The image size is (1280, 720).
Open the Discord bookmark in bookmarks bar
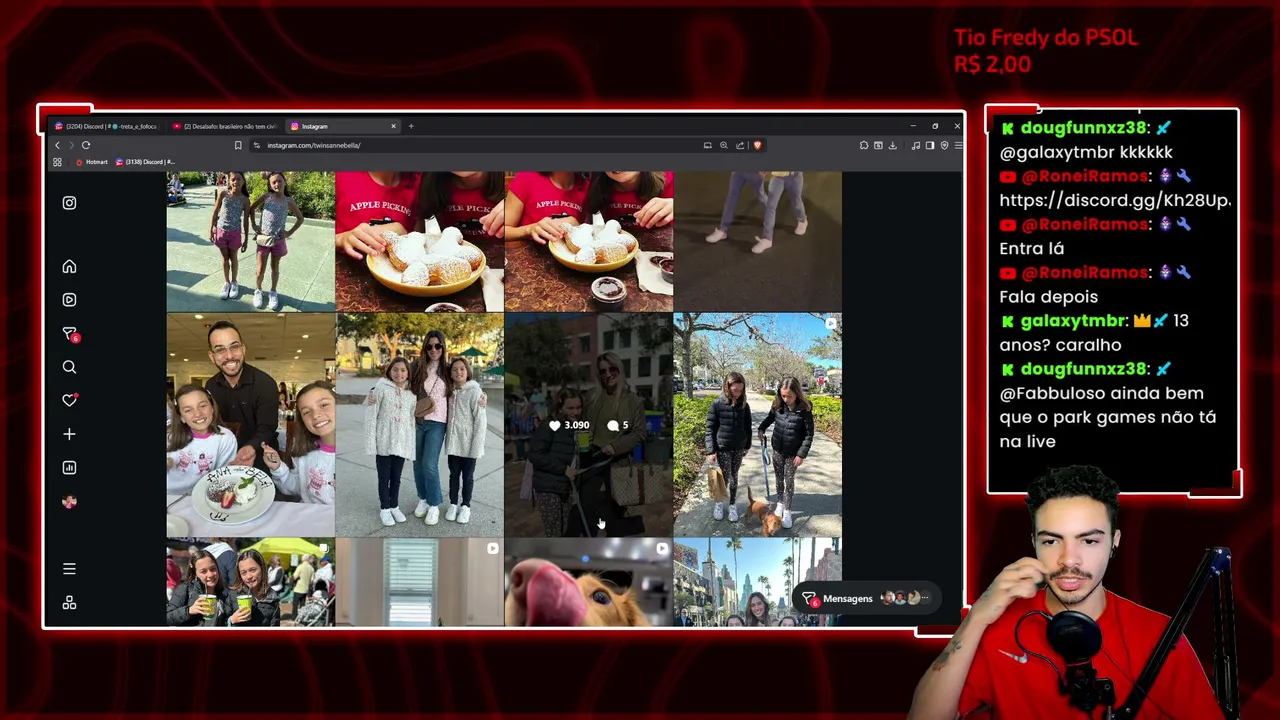tap(145, 162)
